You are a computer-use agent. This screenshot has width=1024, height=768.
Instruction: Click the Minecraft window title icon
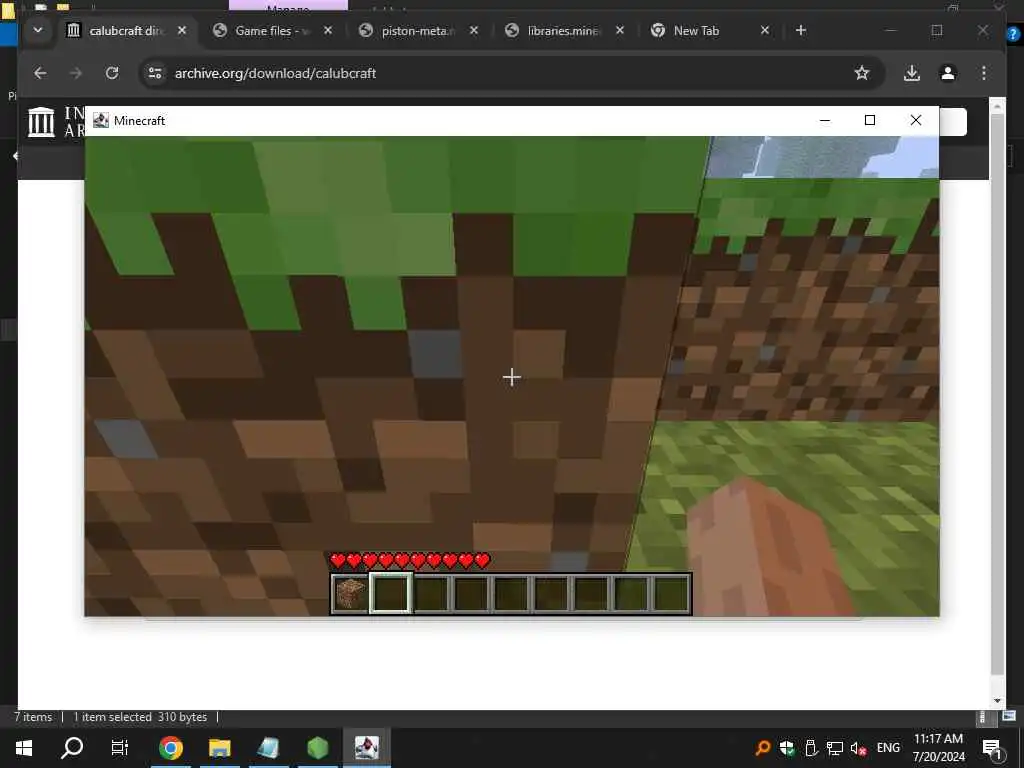pyautogui.click(x=101, y=120)
